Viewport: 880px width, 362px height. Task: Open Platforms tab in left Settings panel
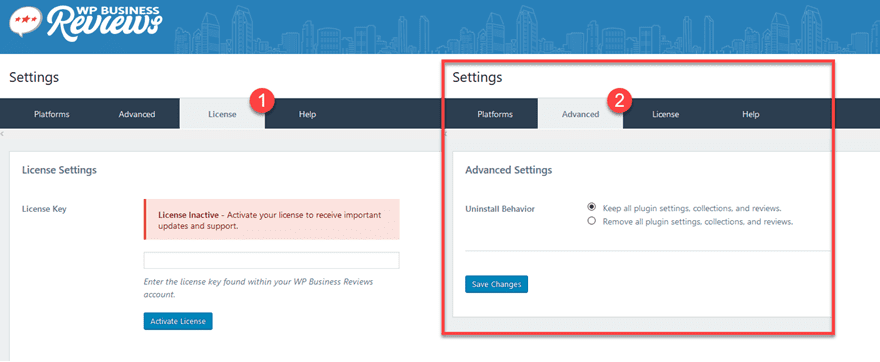(x=52, y=114)
